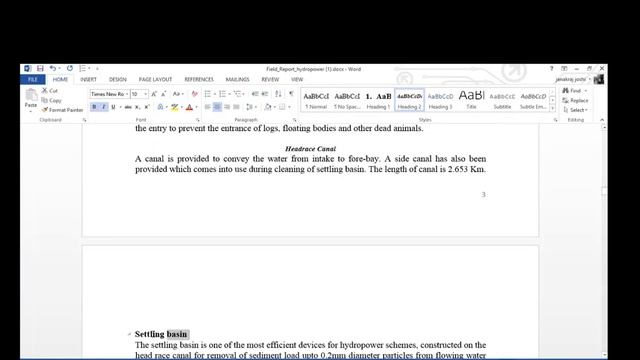Click the highlighted word basin

pos(177,334)
